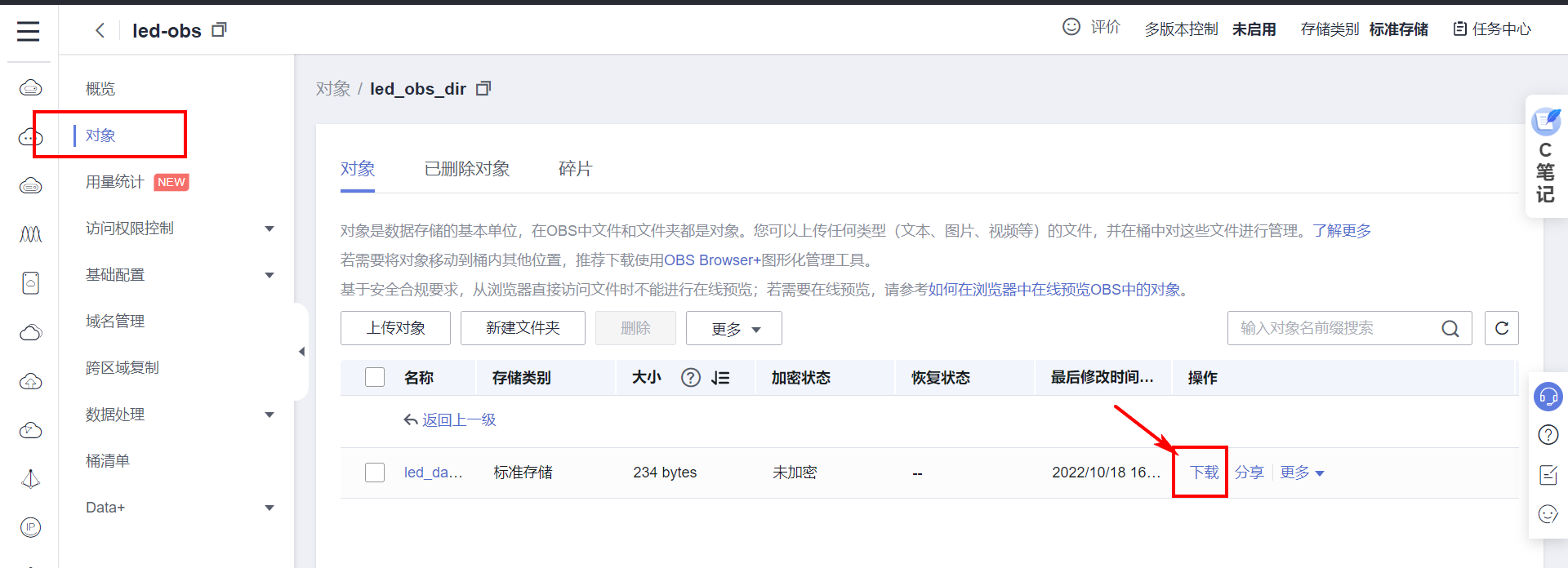Open the feedback edit icon in right rail
The image size is (1568, 568).
point(1548,475)
